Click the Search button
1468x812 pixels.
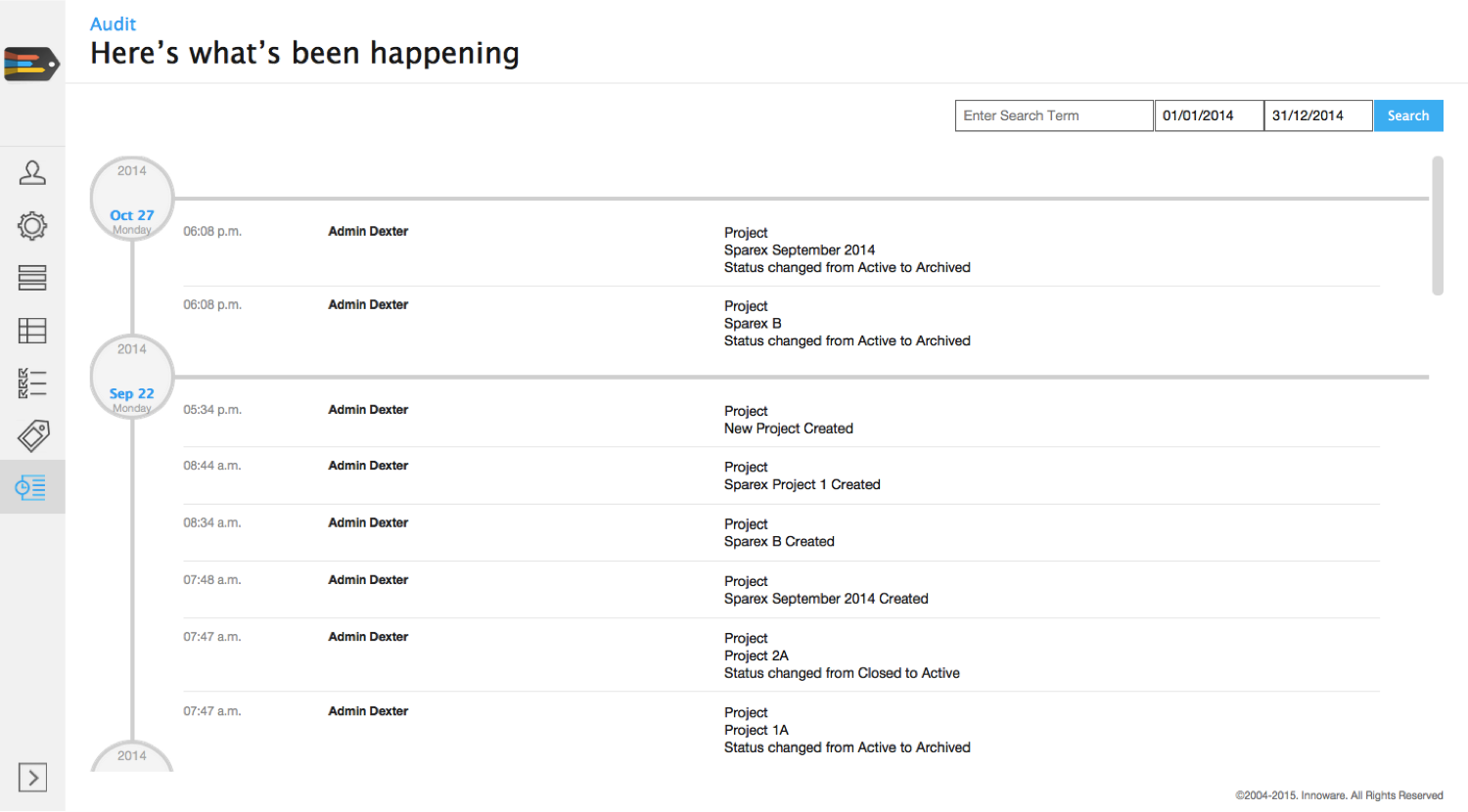pos(1407,115)
